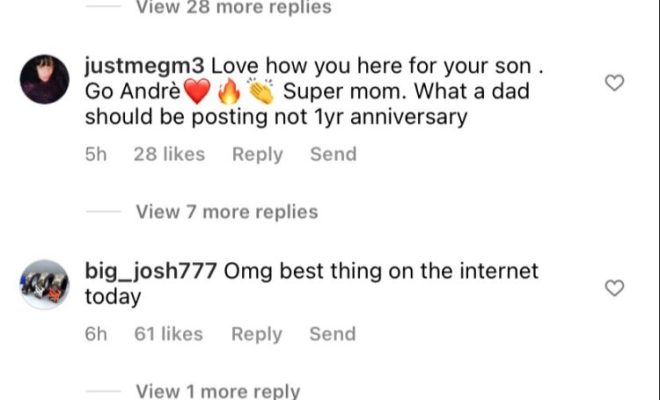This screenshot has width=660, height=400.
Task: Like the justmegm3 comment with heart icon
Action: click(x=615, y=84)
